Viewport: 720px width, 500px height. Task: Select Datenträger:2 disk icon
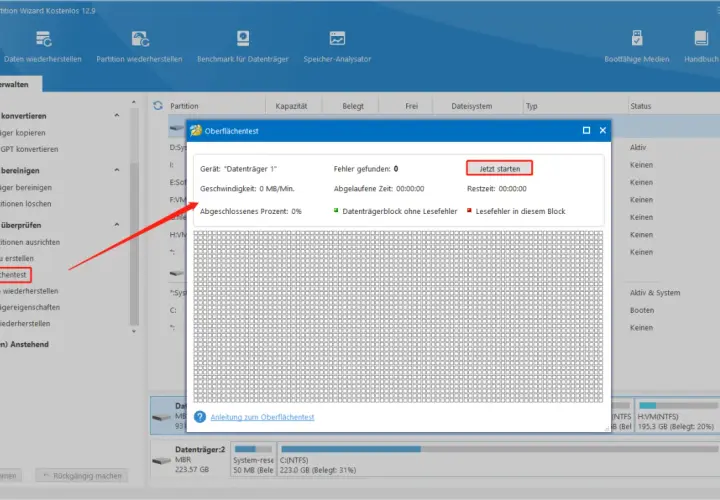coord(161,460)
